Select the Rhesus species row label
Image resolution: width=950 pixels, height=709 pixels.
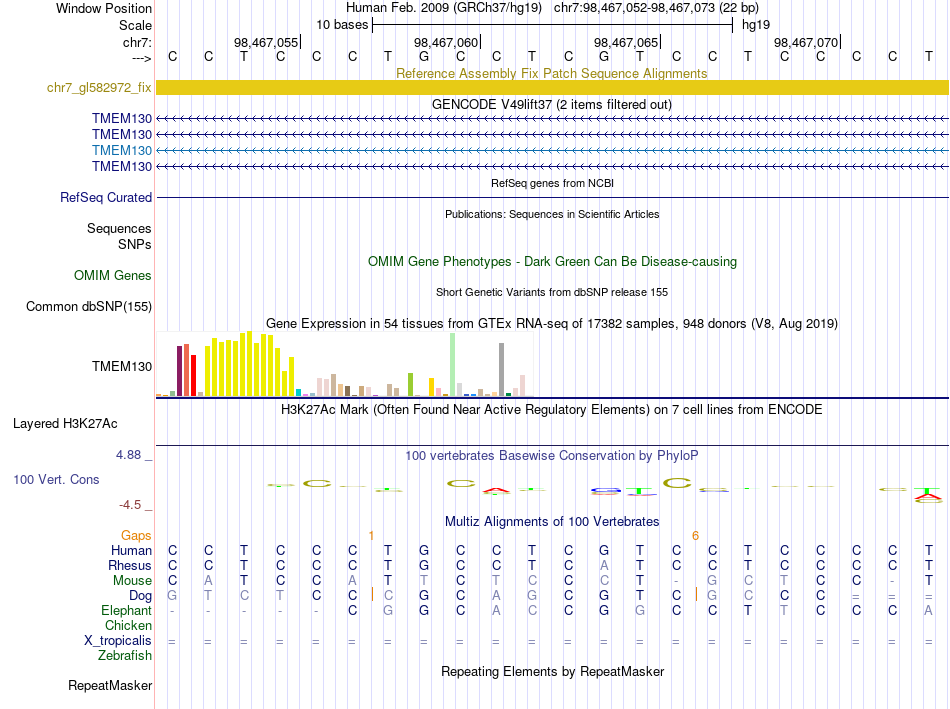[x=130, y=565]
